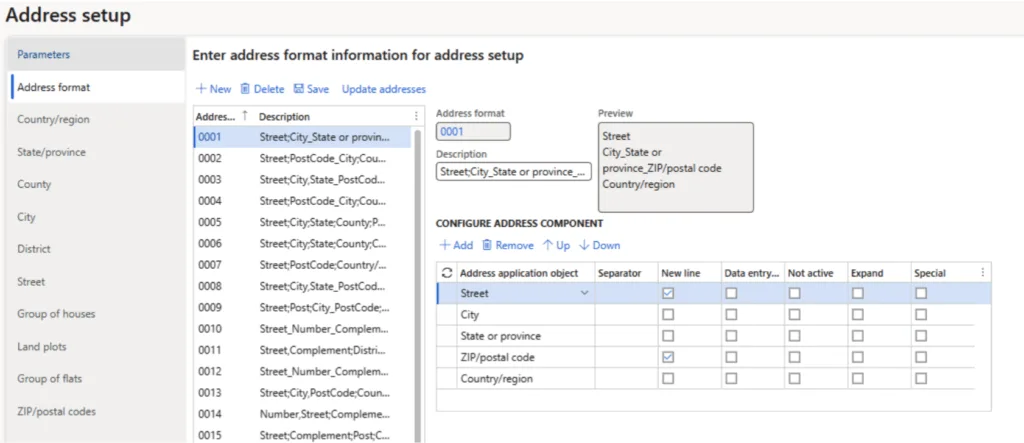Move component Down with arrow icon
This screenshot has height=443, width=1024.
(x=584, y=245)
